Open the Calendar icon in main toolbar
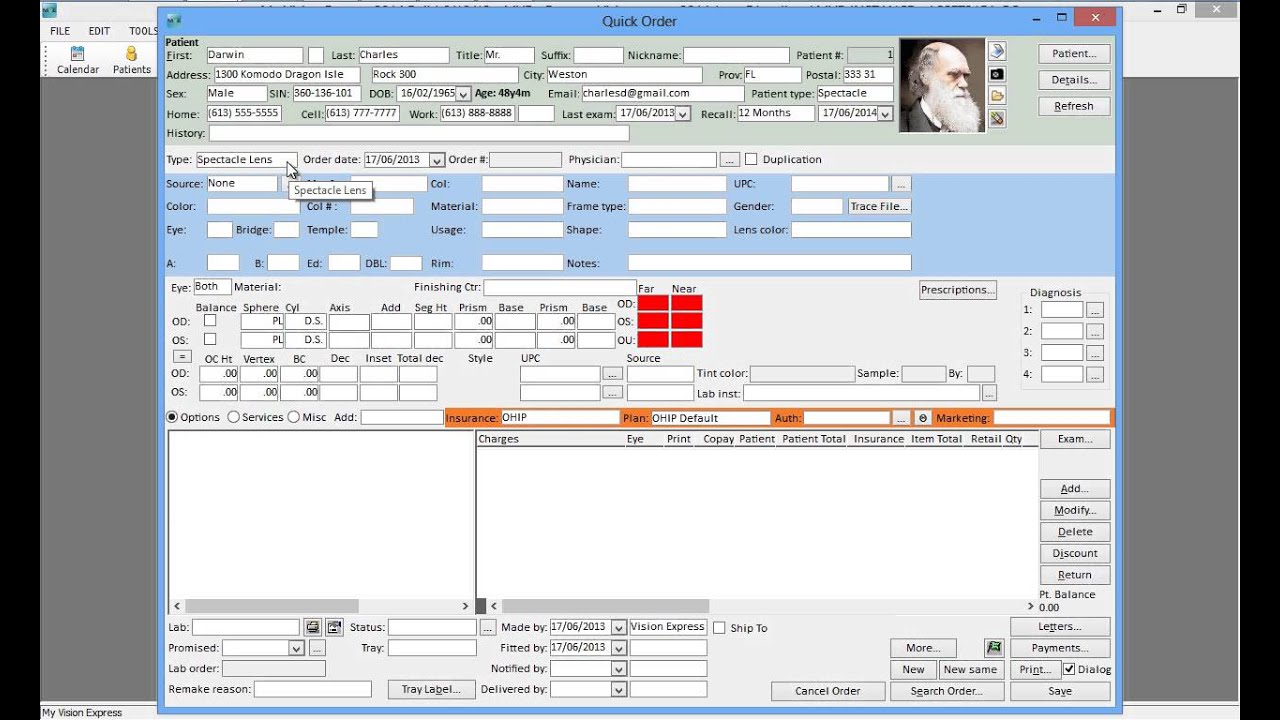1280x720 pixels. point(77,60)
